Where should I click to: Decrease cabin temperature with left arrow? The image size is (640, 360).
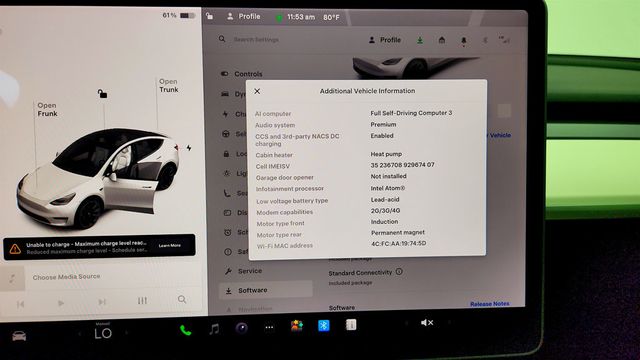tap(80, 334)
